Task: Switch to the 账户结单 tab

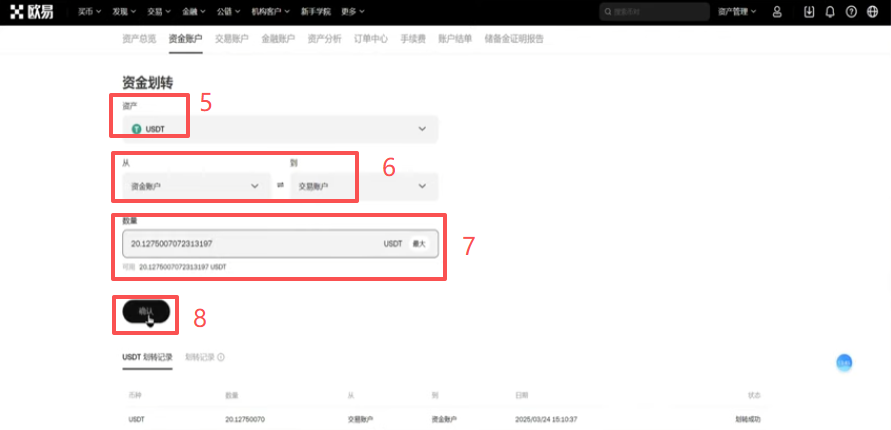Action: [455, 39]
